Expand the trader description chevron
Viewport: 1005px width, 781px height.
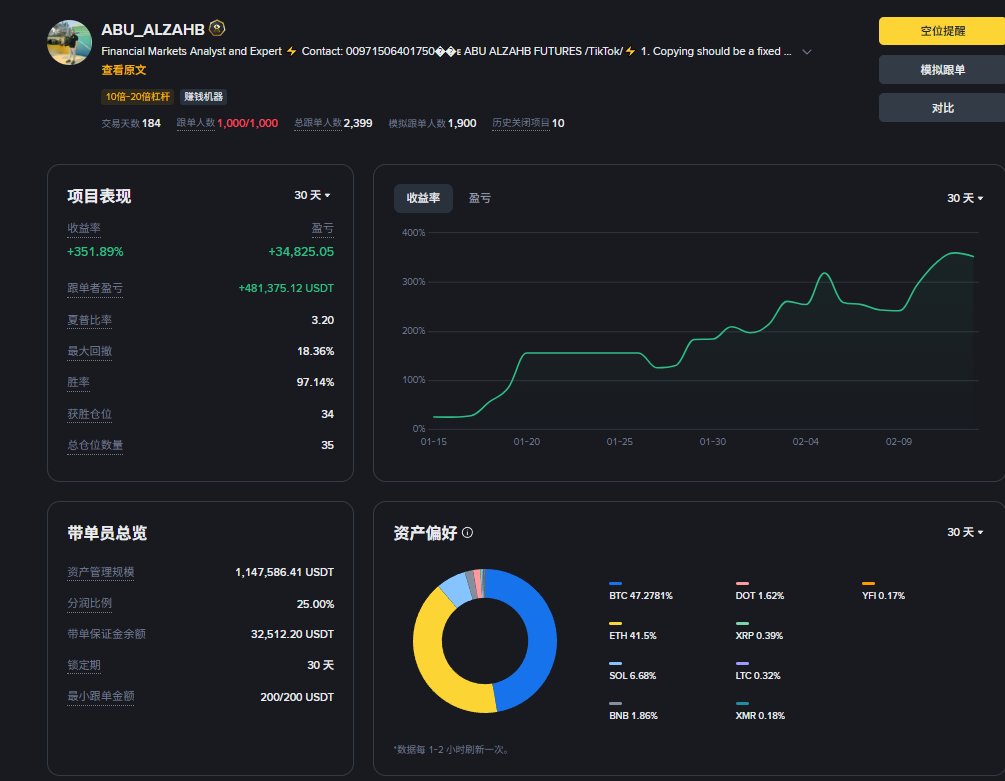pos(807,51)
